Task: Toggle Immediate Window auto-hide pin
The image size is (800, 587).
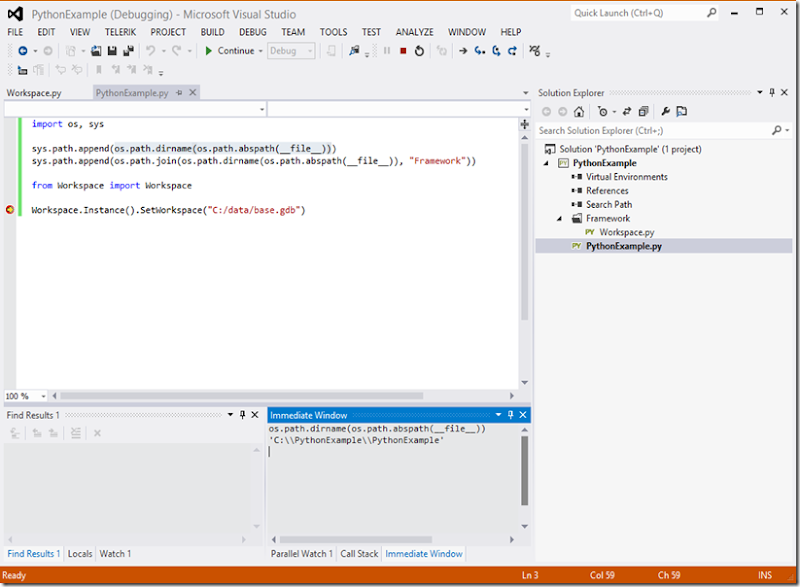Action: (510, 415)
